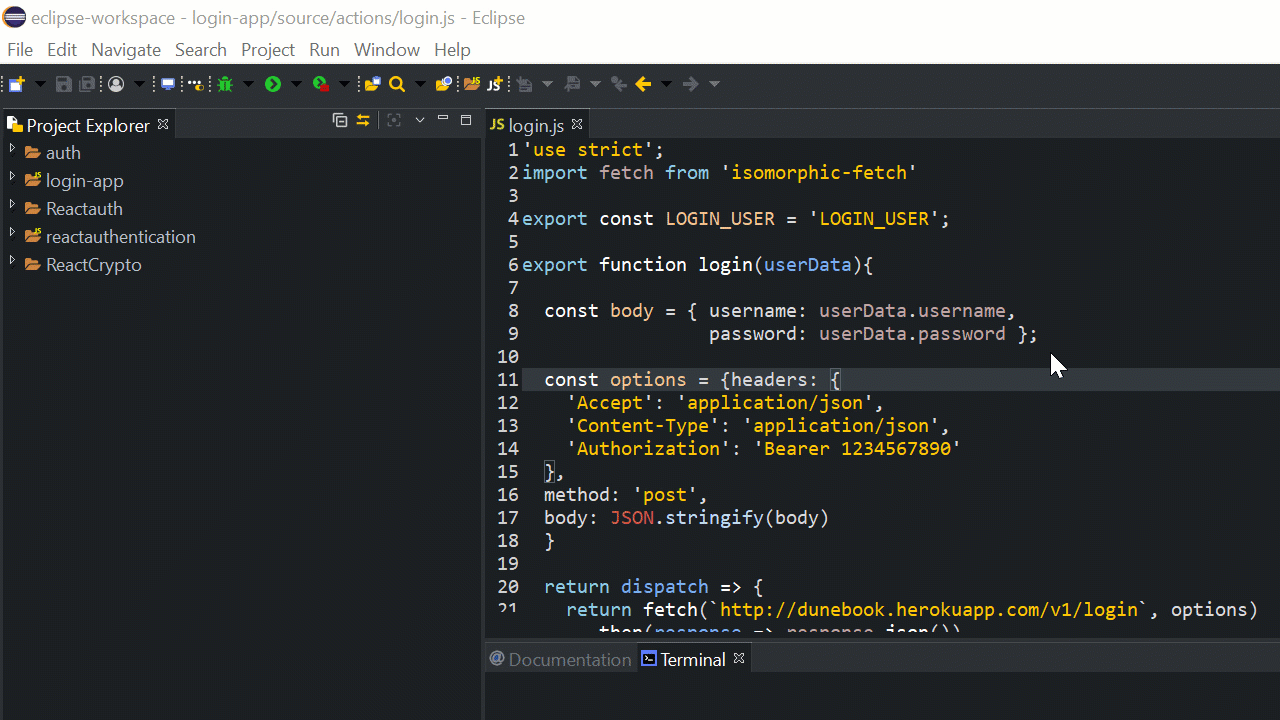The width and height of the screenshot is (1280, 720).
Task: Toggle Link with Editor in Project Explorer
Action: pos(363,120)
